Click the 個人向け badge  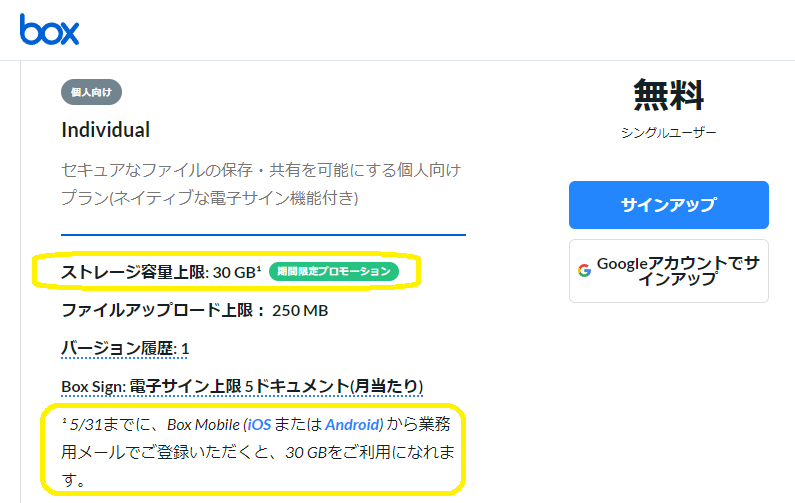(x=91, y=92)
